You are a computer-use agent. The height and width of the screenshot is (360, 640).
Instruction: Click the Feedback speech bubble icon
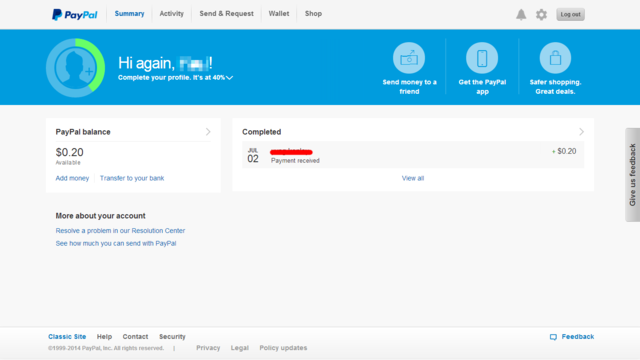(553, 337)
